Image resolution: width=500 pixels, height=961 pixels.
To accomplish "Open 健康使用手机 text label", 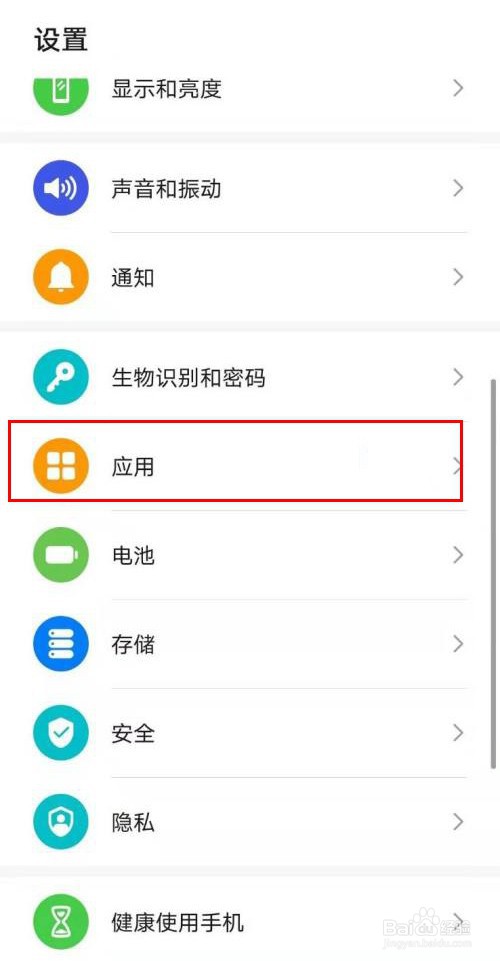I will (x=178, y=921).
